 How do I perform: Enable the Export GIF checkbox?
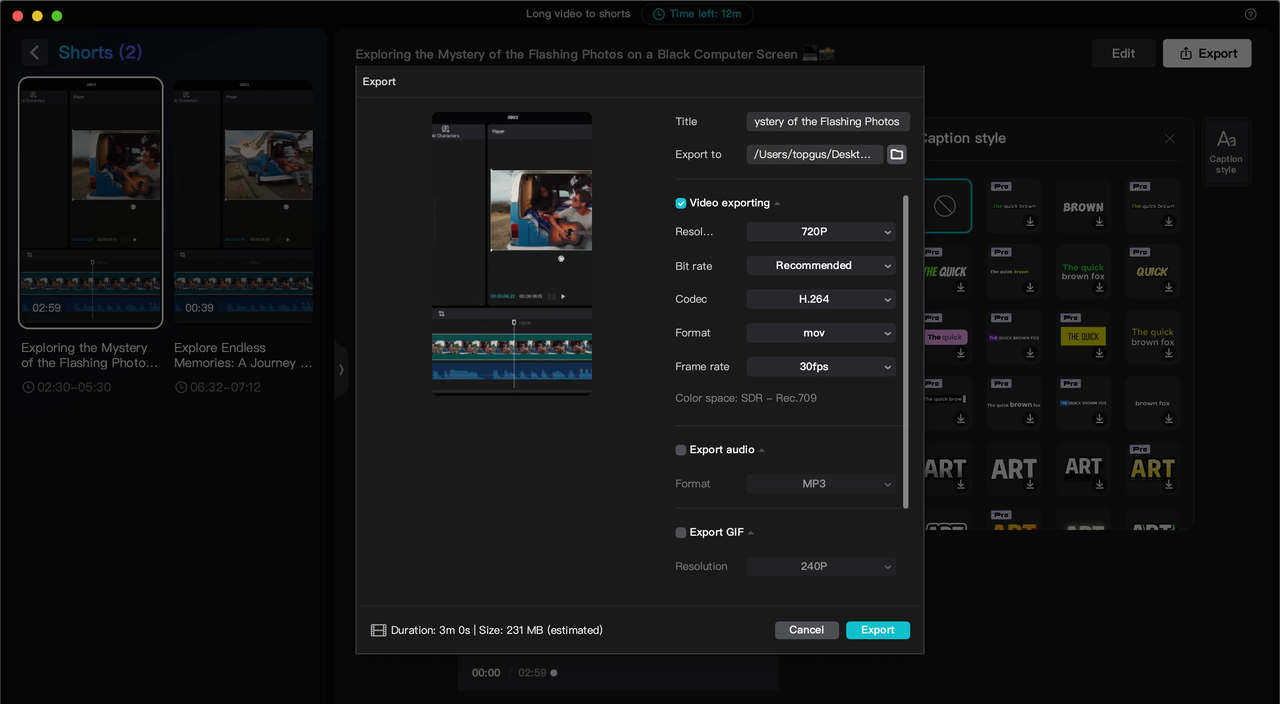click(681, 533)
